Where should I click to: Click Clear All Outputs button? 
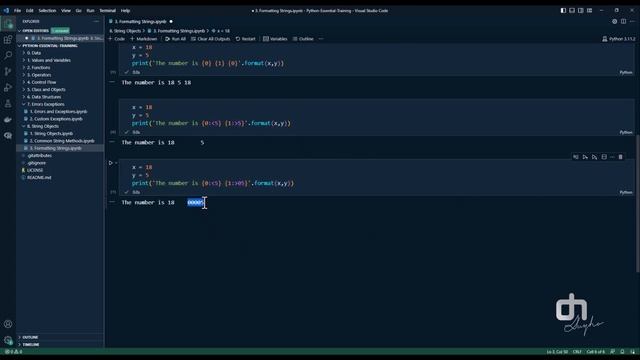211,39
